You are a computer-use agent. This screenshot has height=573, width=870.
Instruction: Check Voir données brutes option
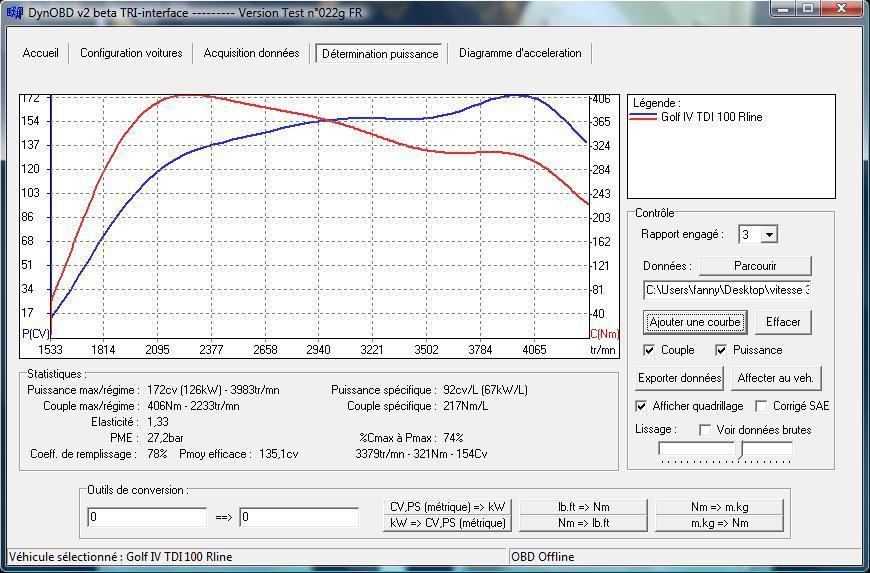(x=705, y=430)
